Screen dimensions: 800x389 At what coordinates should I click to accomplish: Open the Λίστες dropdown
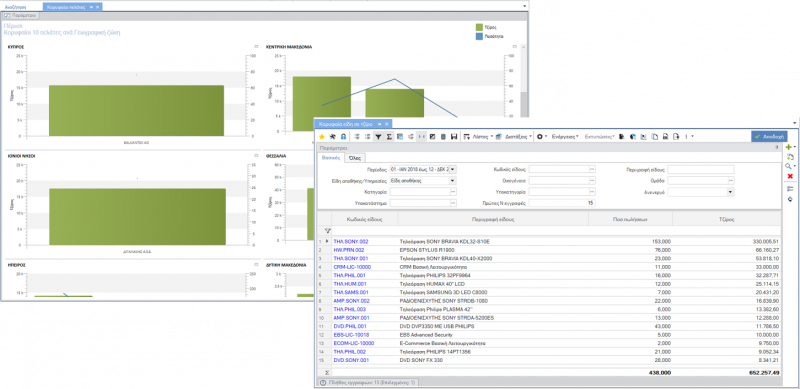(481, 137)
